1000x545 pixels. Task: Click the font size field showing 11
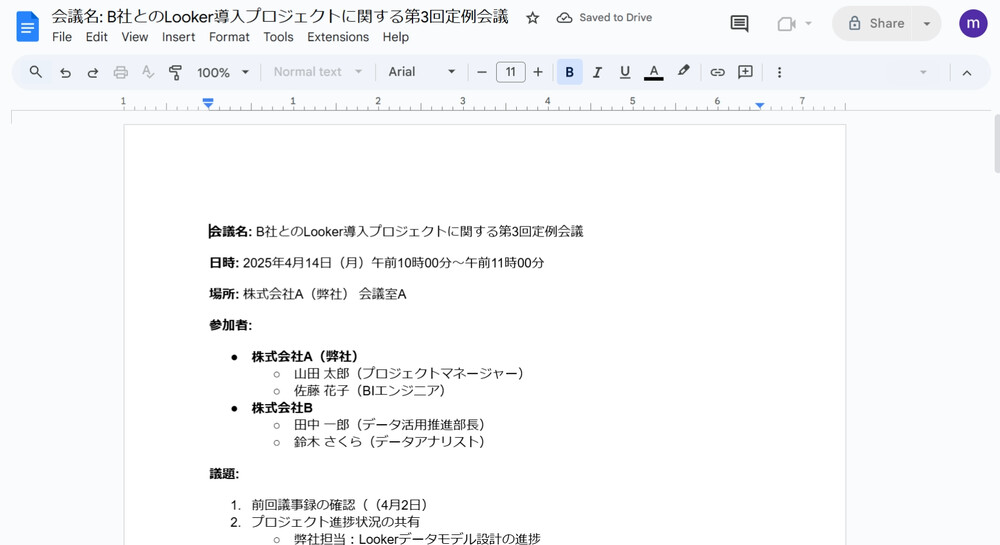click(511, 72)
